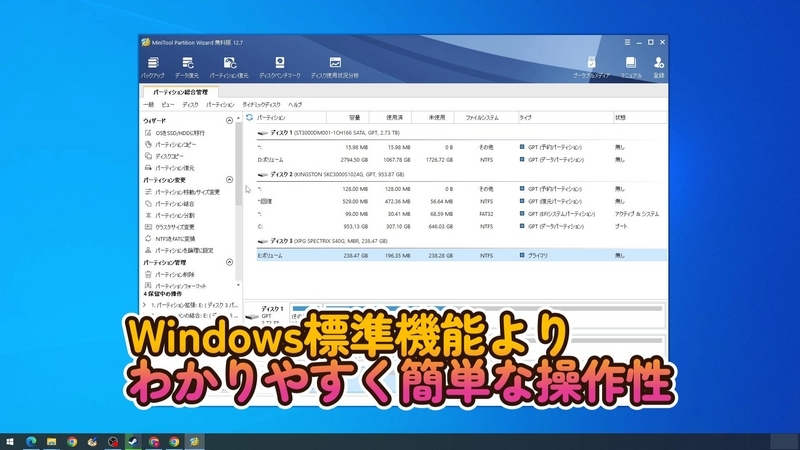
Task: Select ディスク 1 ST3000DM001 header row
Action: pos(461,133)
